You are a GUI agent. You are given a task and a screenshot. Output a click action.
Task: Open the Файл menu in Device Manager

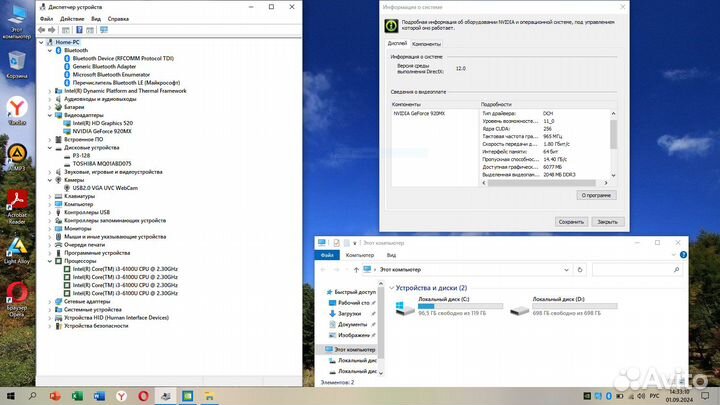point(46,19)
